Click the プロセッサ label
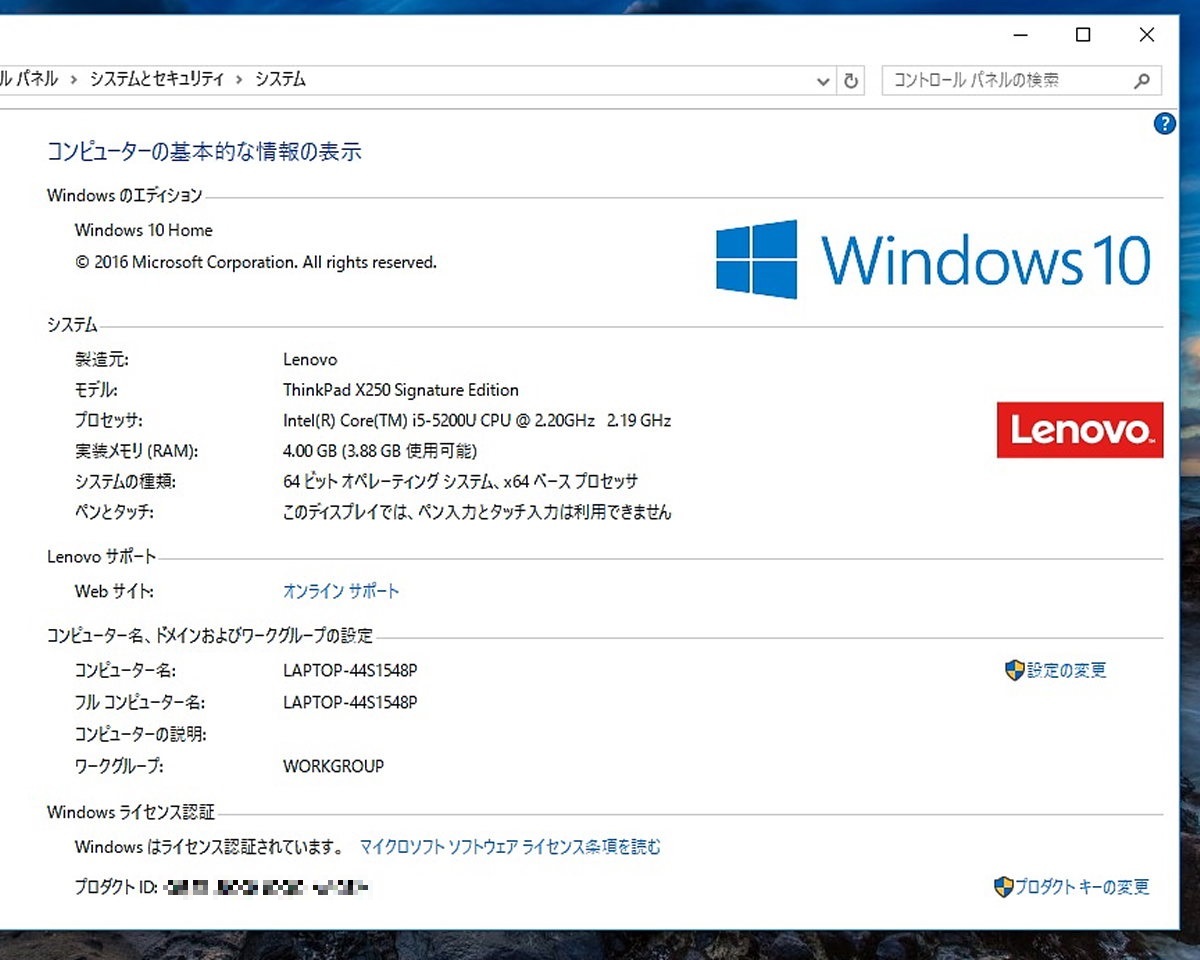The height and width of the screenshot is (960, 1200). point(108,420)
